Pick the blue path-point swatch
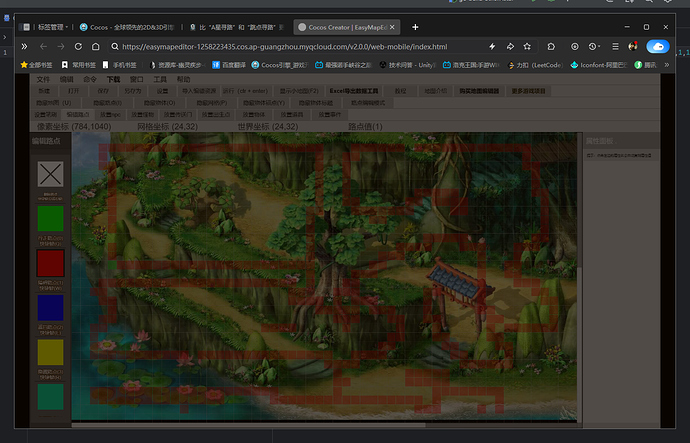The height and width of the screenshot is (443, 690). tap(51, 308)
